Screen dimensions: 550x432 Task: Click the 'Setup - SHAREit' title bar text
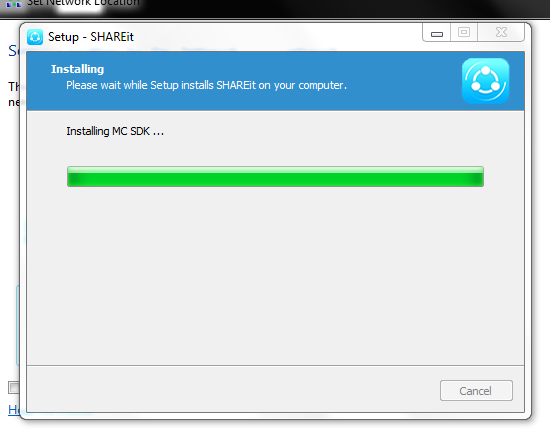pyautogui.click(x=91, y=37)
